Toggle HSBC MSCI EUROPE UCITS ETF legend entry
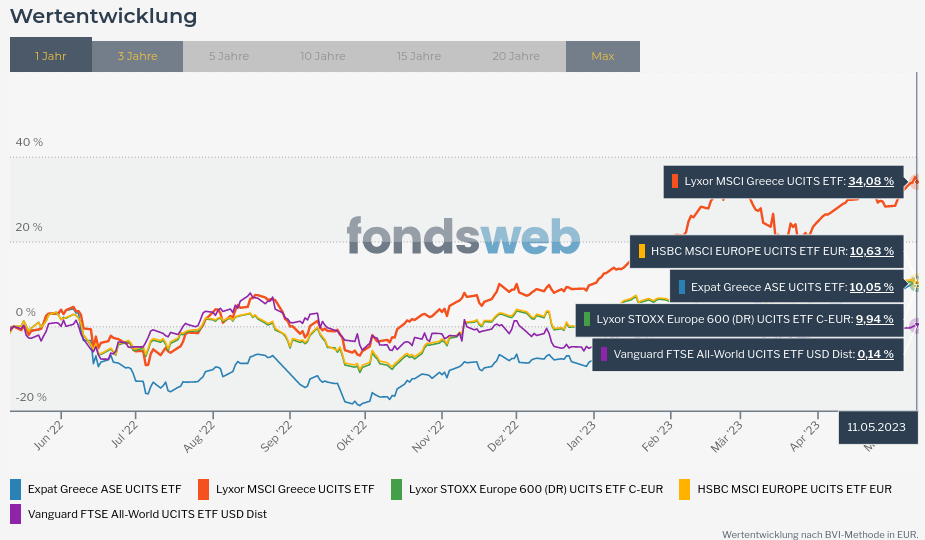The image size is (925, 540). point(785,489)
